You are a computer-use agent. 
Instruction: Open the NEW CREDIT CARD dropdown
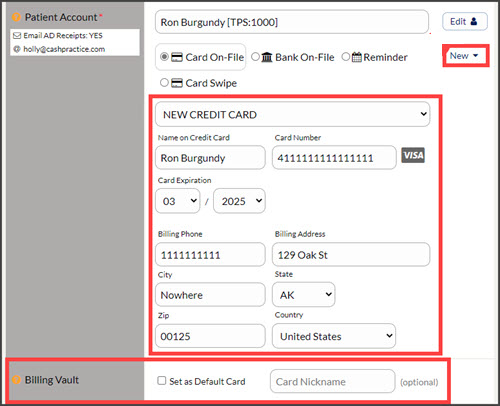click(x=293, y=114)
